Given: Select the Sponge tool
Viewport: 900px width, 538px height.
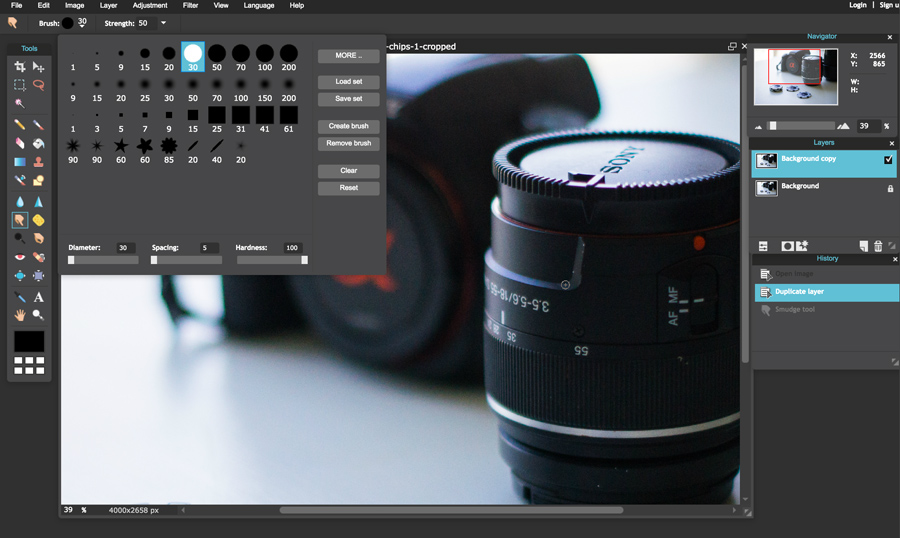Looking at the screenshot, I should click(x=38, y=220).
